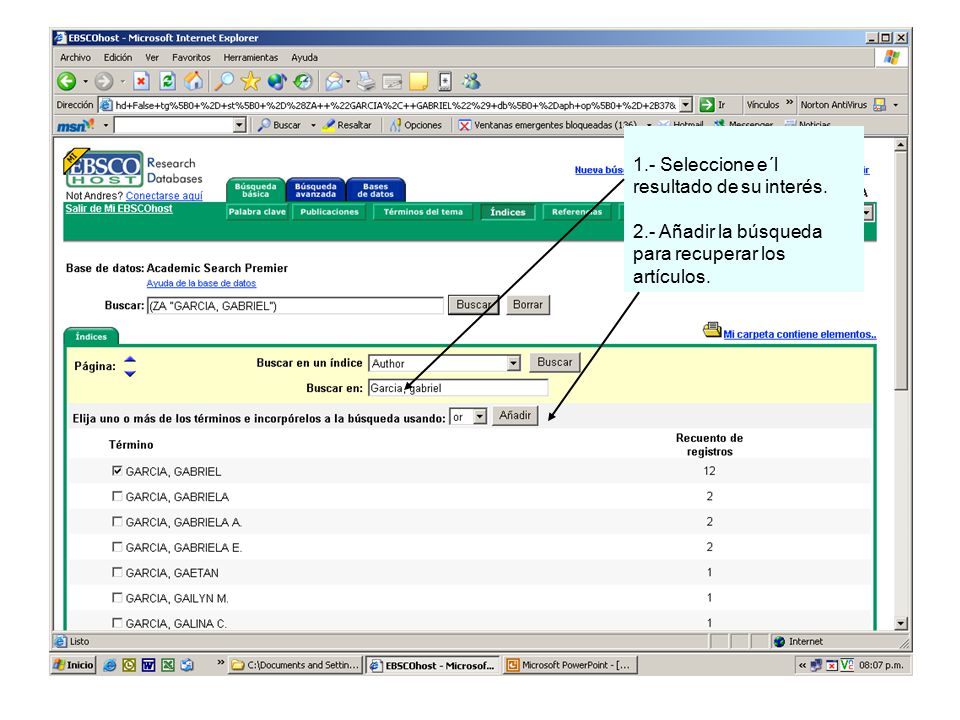Tick the GARCIA, GALINA C. checkbox
The image size is (960, 720).
coord(117,623)
